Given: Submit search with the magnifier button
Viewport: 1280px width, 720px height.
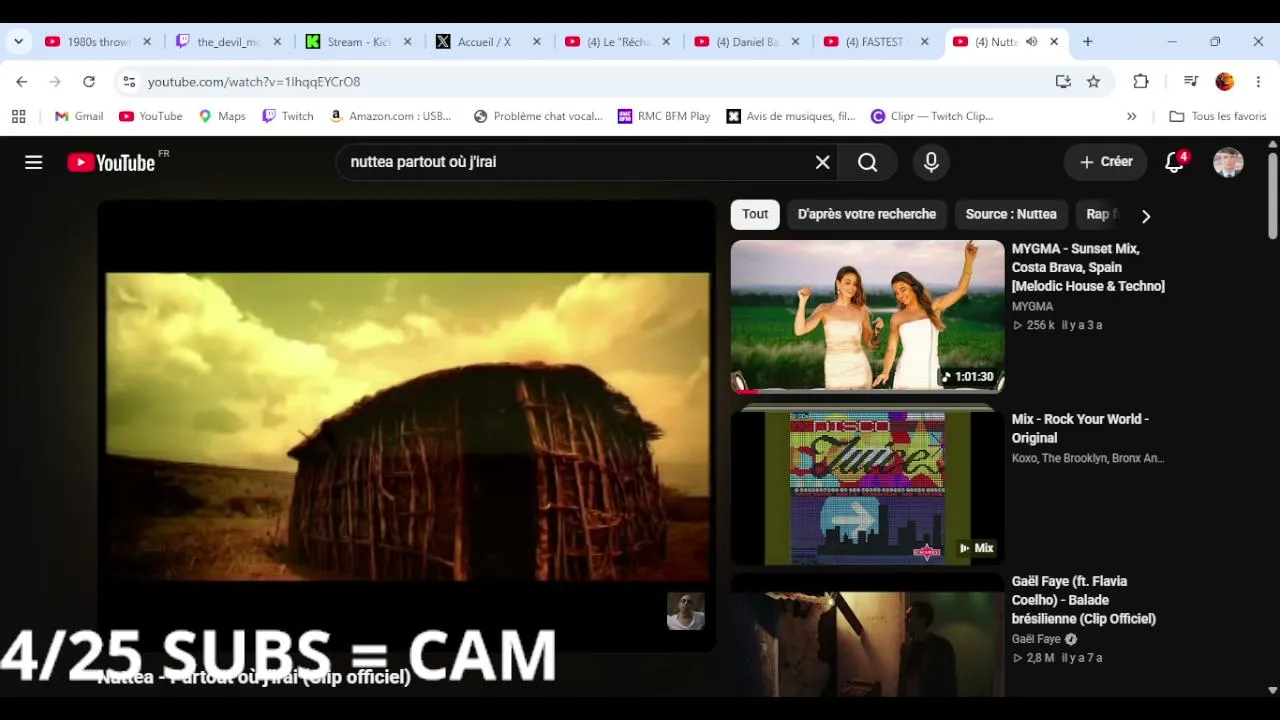Looking at the screenshot, I should click(868, 162).
